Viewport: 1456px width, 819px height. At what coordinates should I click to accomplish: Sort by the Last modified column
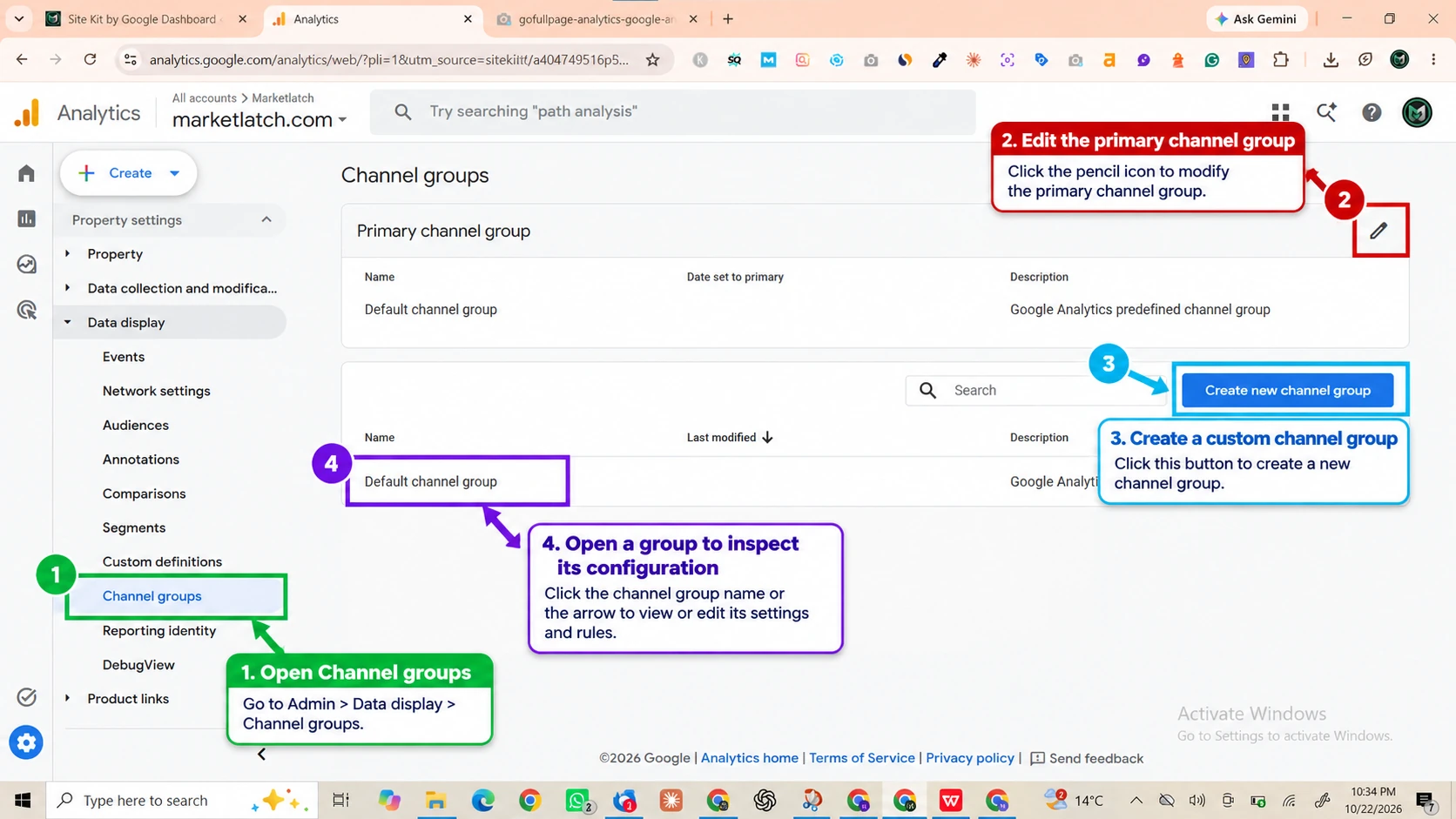coord(730,437)
